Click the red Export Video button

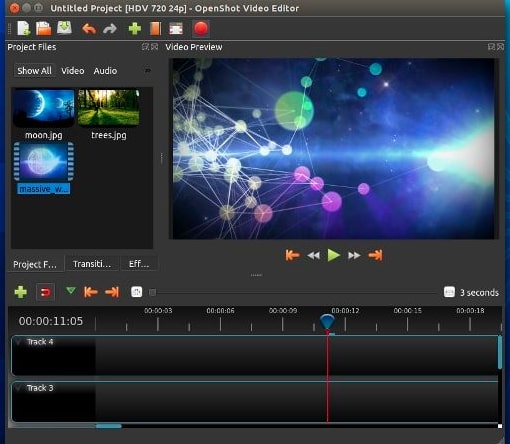point(201,29)
